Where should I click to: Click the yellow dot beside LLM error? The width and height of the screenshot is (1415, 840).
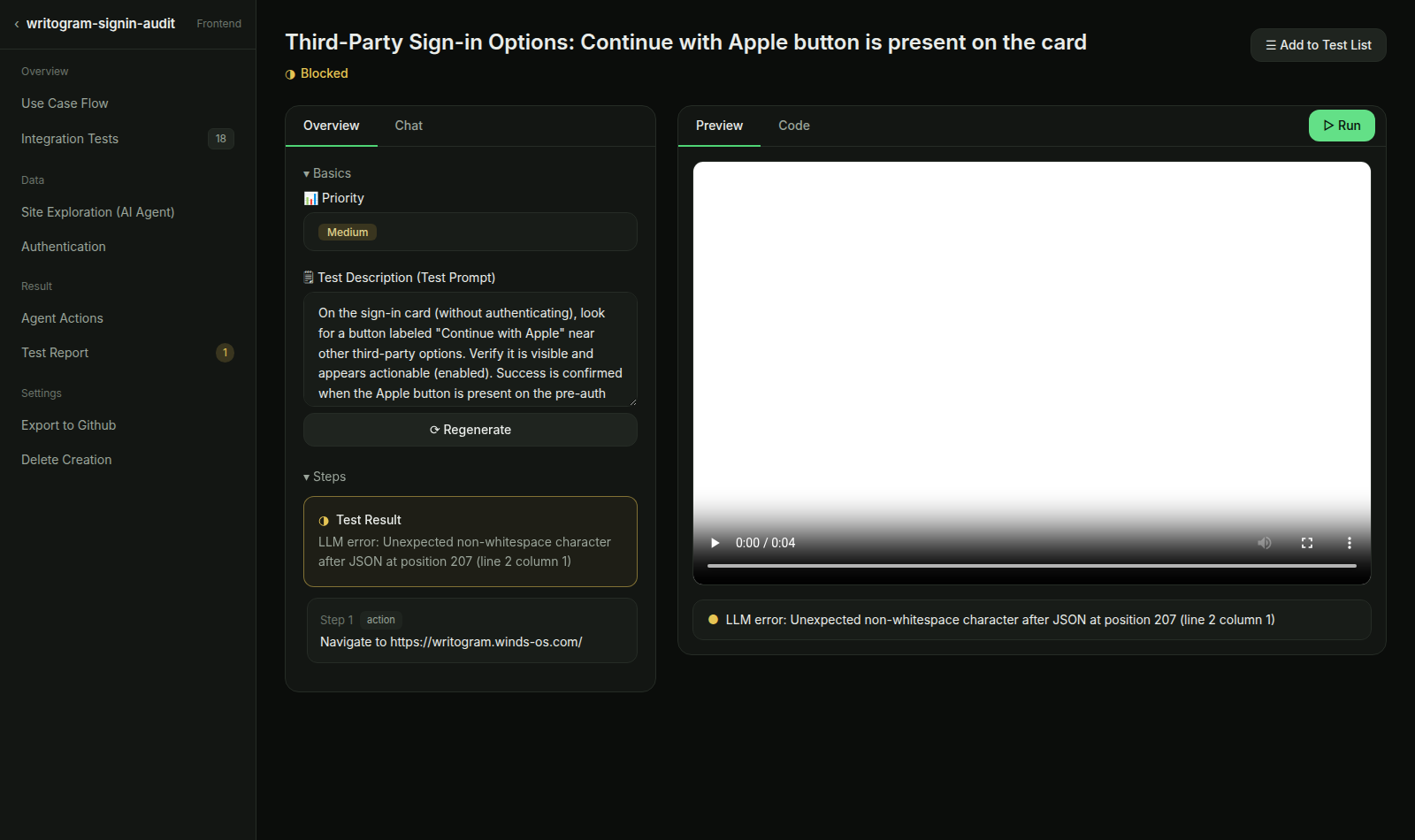point(713,620)
